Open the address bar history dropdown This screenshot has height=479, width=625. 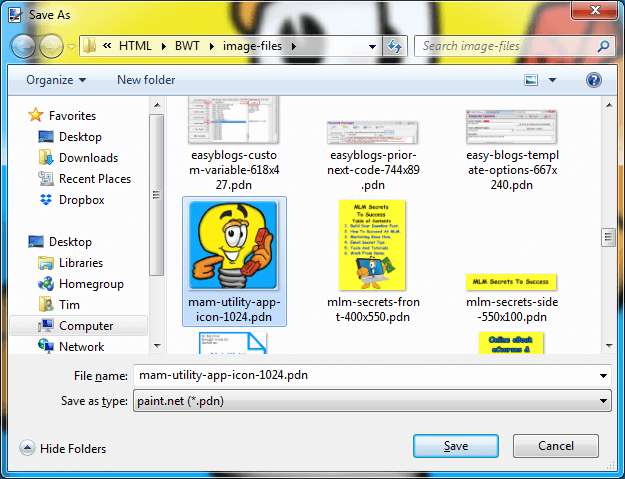pos(372,47)
